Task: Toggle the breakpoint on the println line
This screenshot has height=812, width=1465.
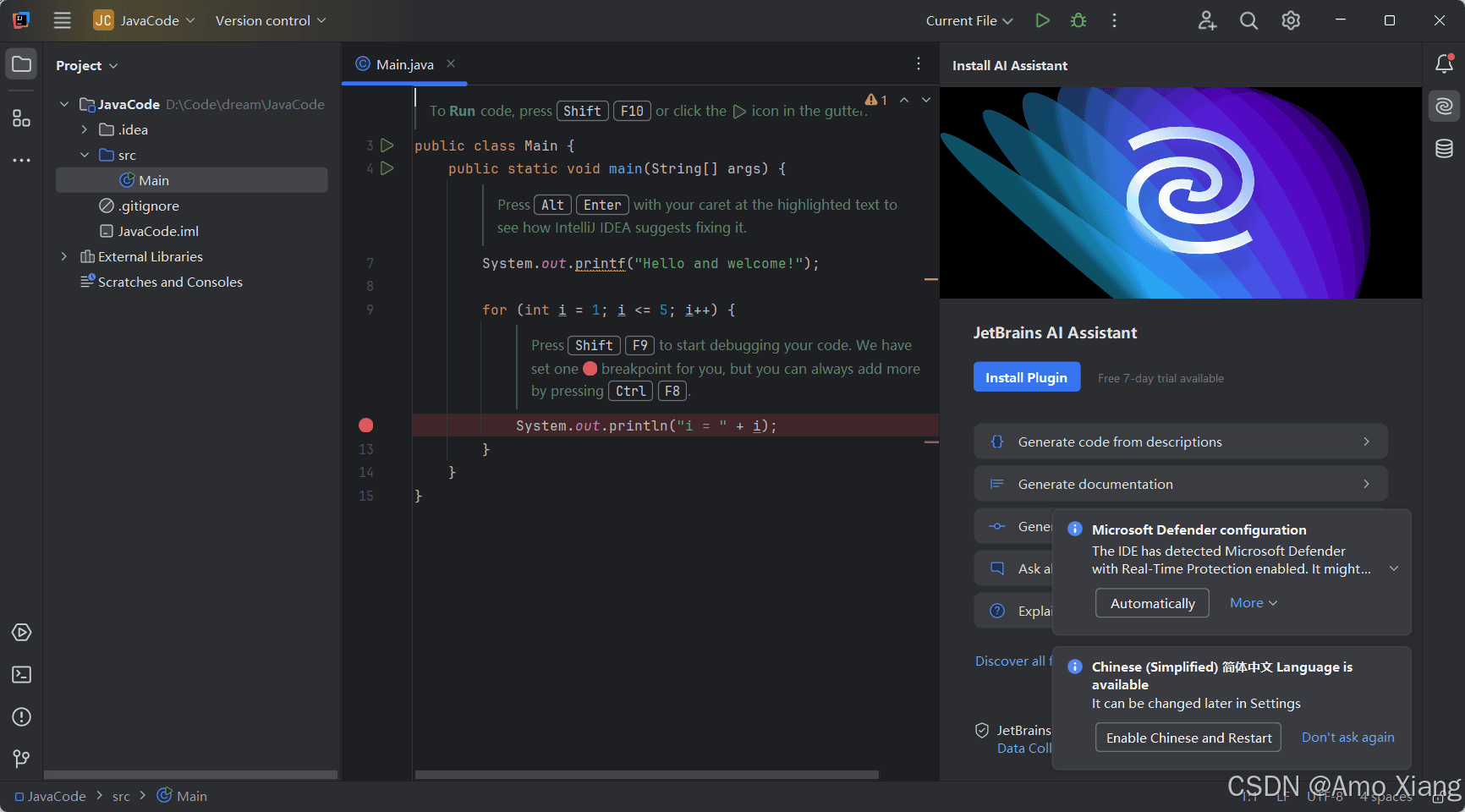Action: point(365,425)
